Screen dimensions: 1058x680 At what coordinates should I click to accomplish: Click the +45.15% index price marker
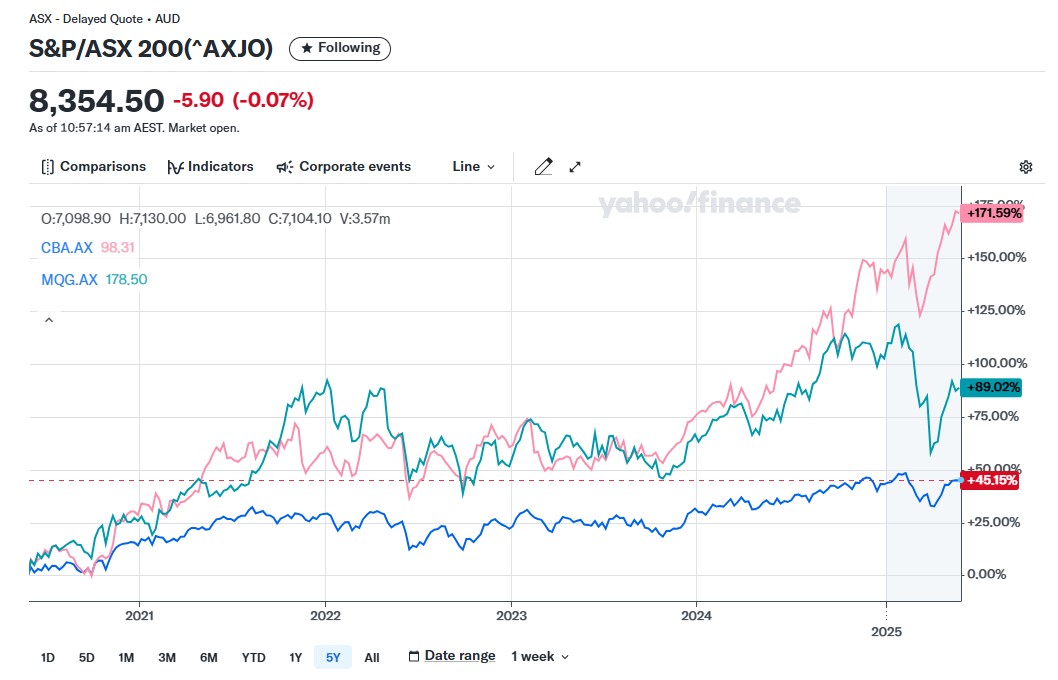(x=991, y=480)
